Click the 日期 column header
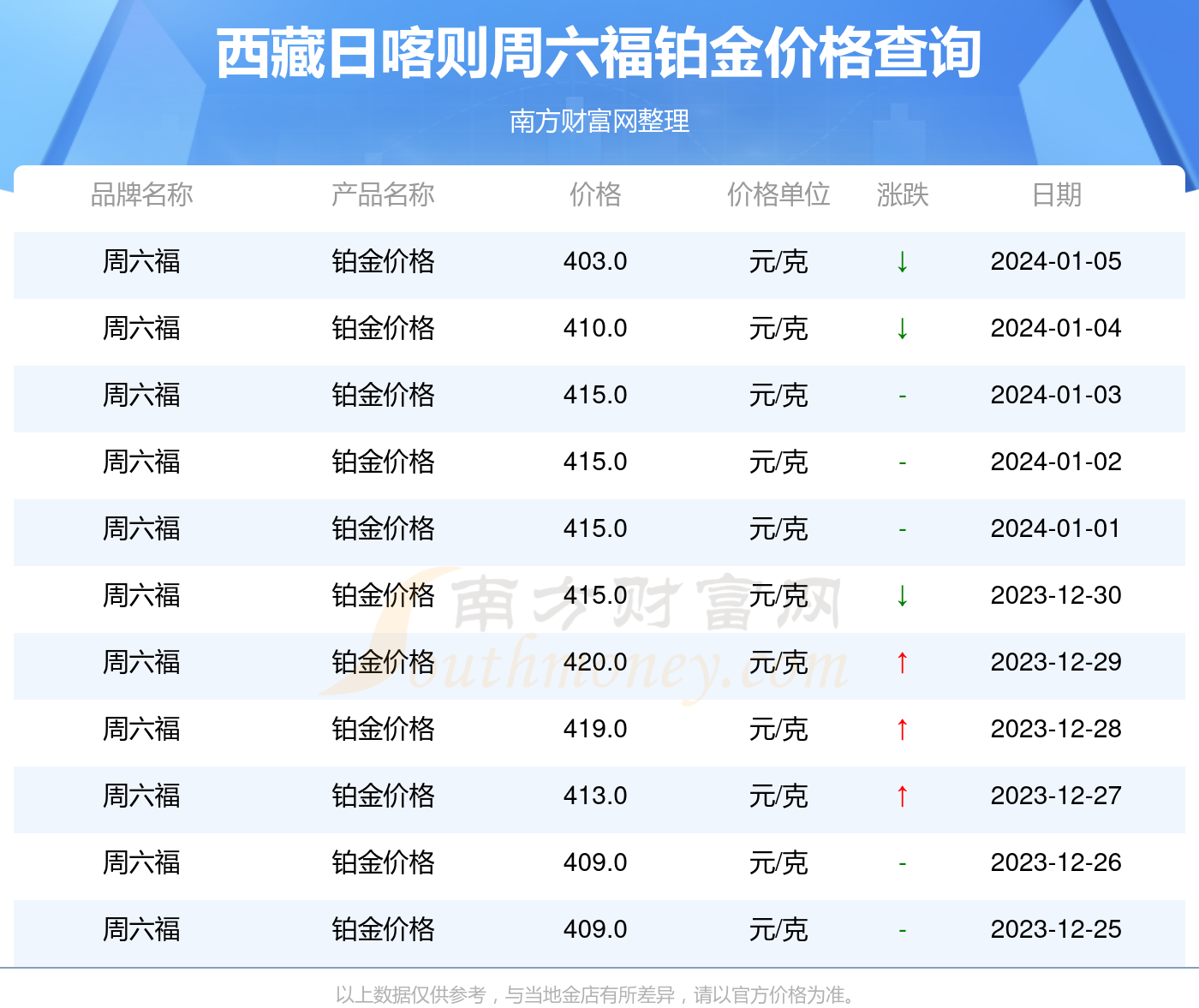This screenshot has height=1008, width=1199. click(1057, 194)
